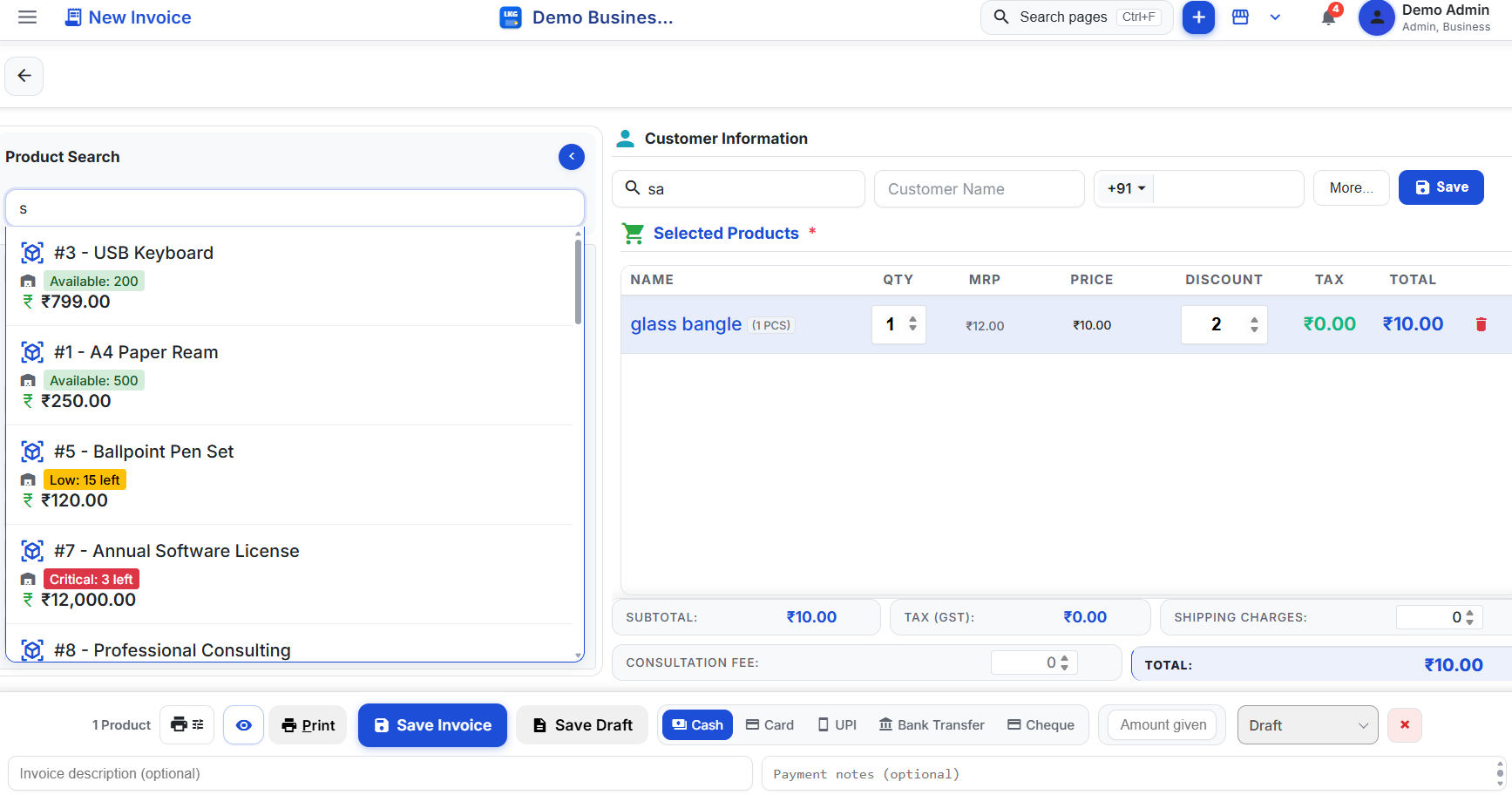Click the Critical: 3 left stock badge

[x=92, y=579]
